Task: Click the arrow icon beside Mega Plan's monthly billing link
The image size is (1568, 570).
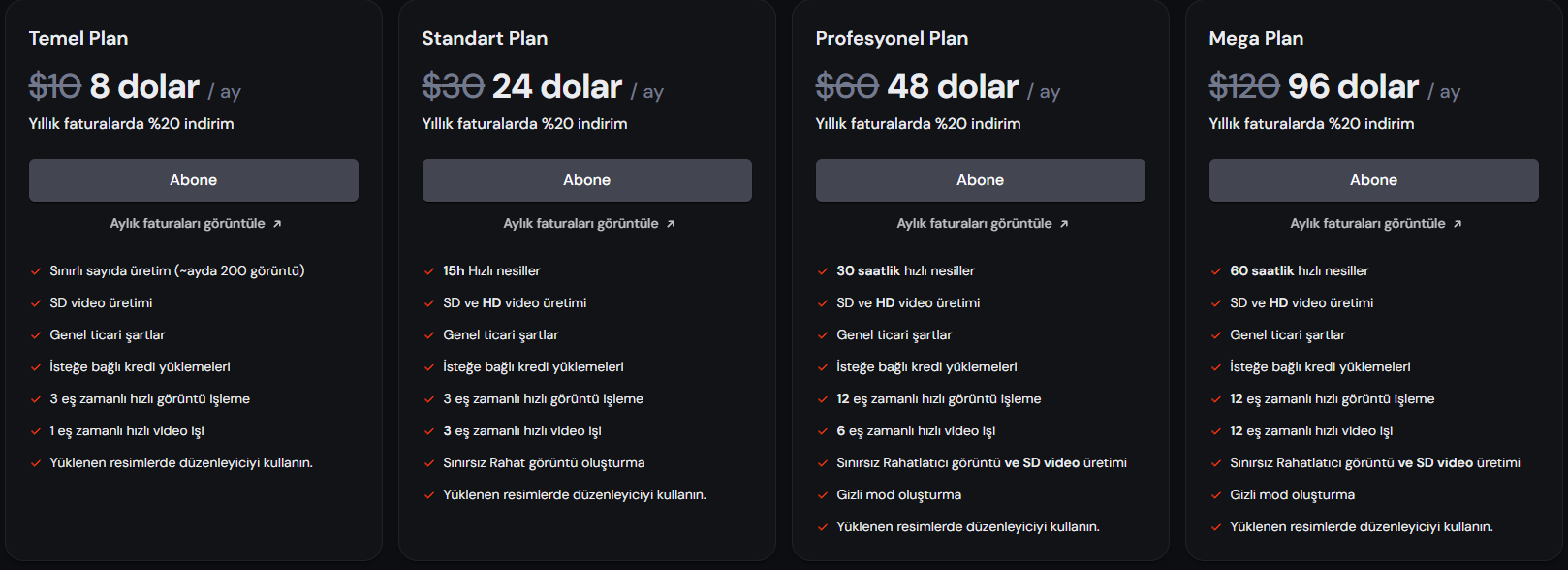Action: point(1458,224)
